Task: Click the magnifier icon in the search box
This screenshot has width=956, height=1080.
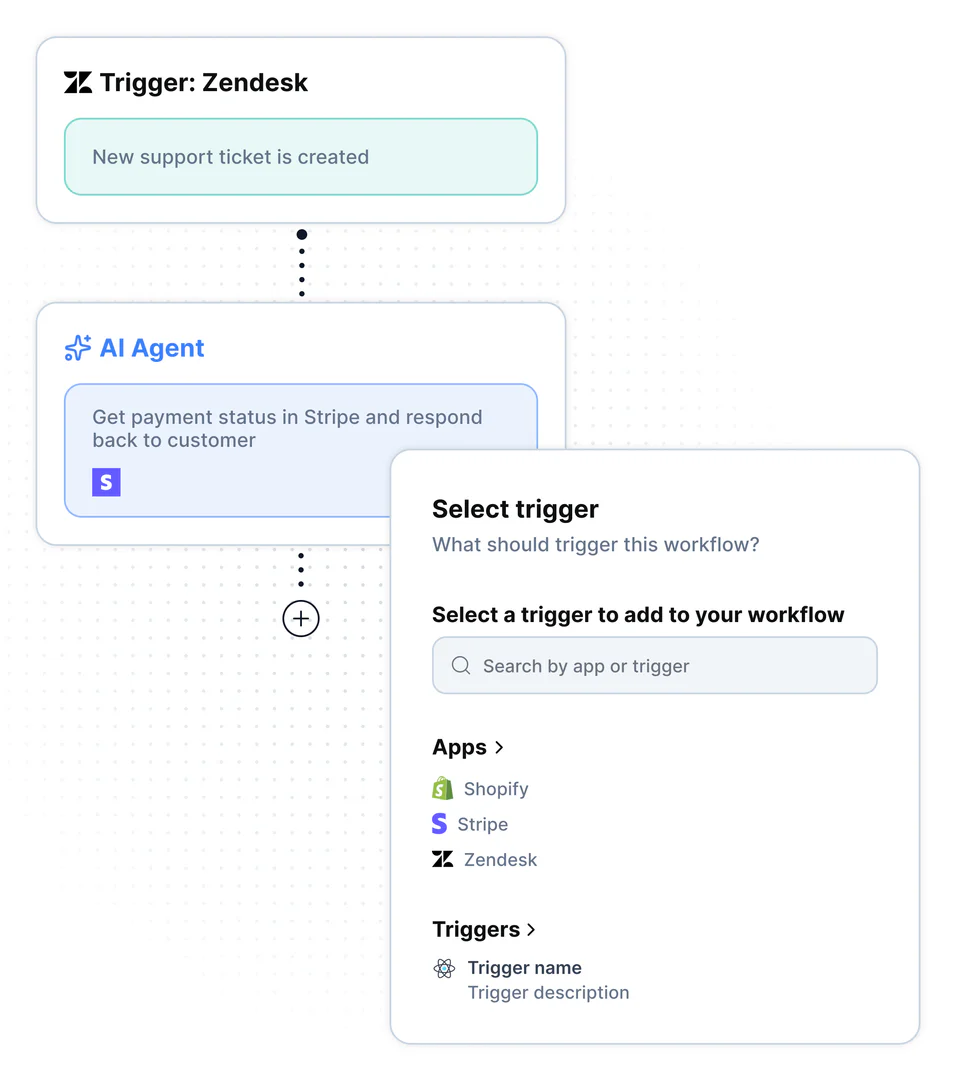Action: coord(460,664)
